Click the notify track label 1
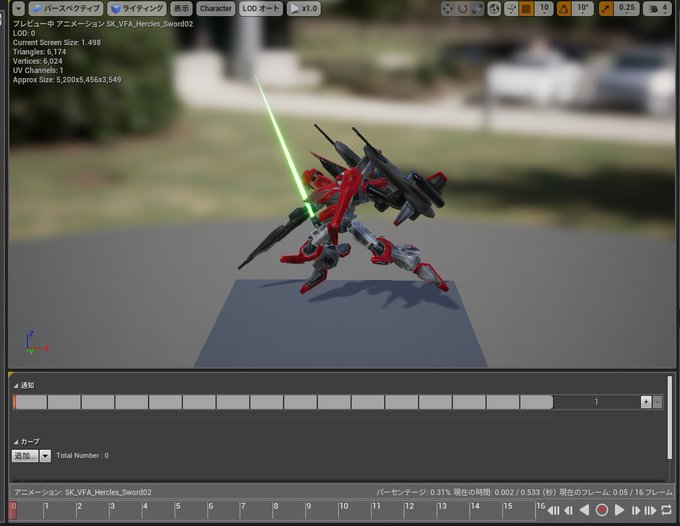This screenshot has height=526, width=680. 596,402
